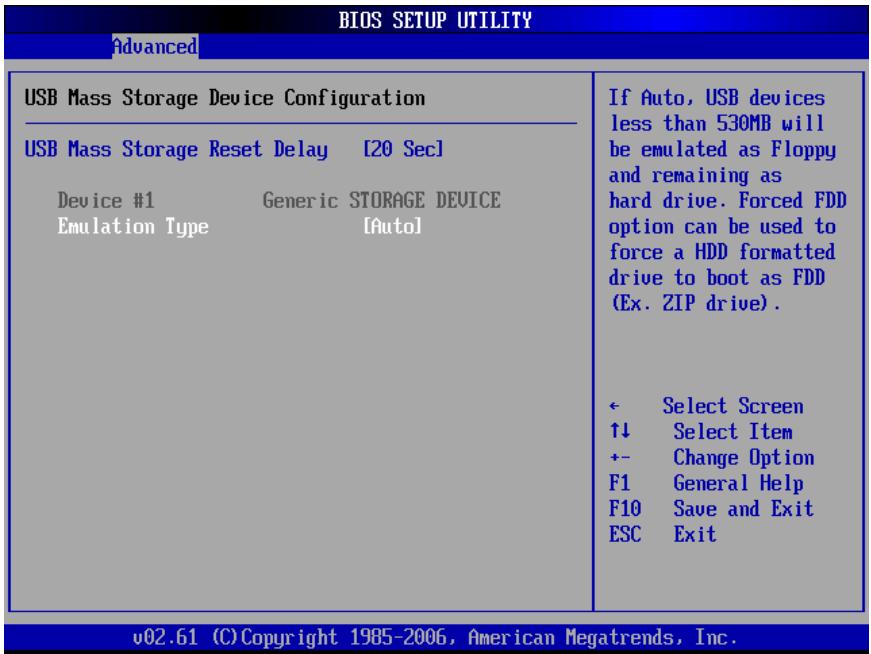The image size is (871, 654).
Task: Click Generic STORAGE DEVICE name
Action: click(x=382, y=201)
